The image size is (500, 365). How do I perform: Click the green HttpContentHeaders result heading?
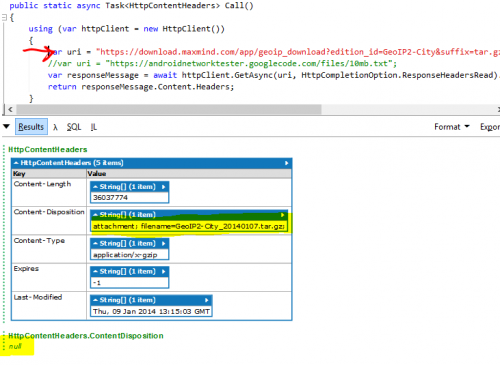click(x=48, y=149)
